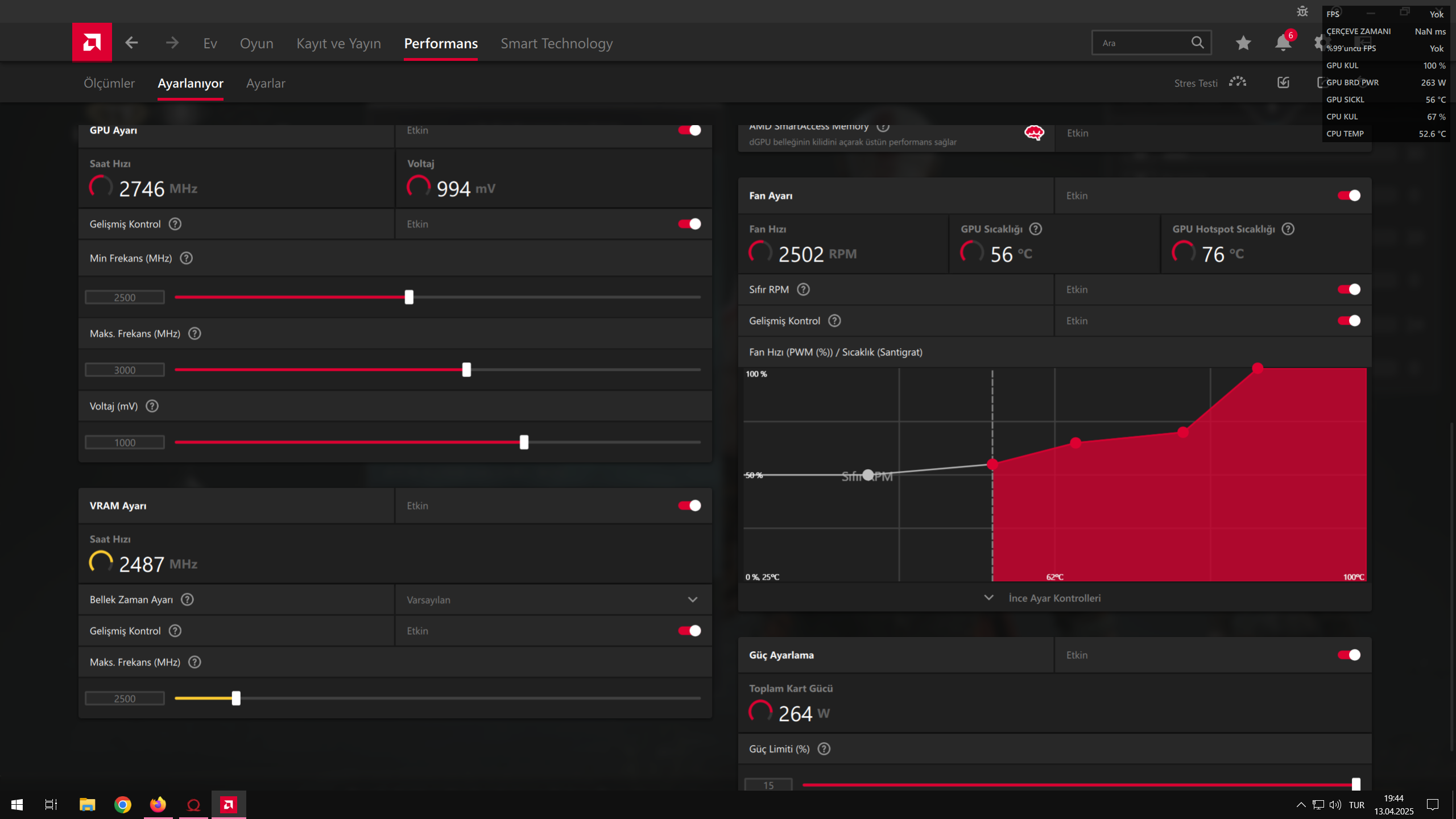Click the Stres Testi gauge icon
Image resolution: width=1456 pixels, height=819 pixels.
click(x=1238, y=82)
